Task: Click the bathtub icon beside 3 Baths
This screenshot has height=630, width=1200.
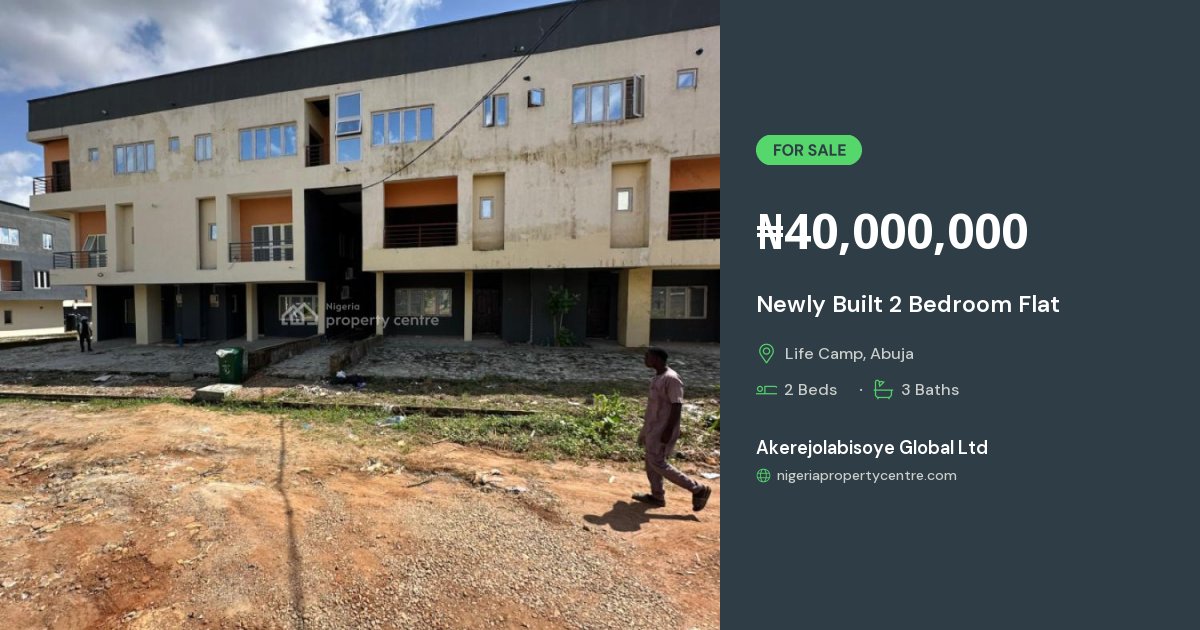Action: tap(883, 390)
